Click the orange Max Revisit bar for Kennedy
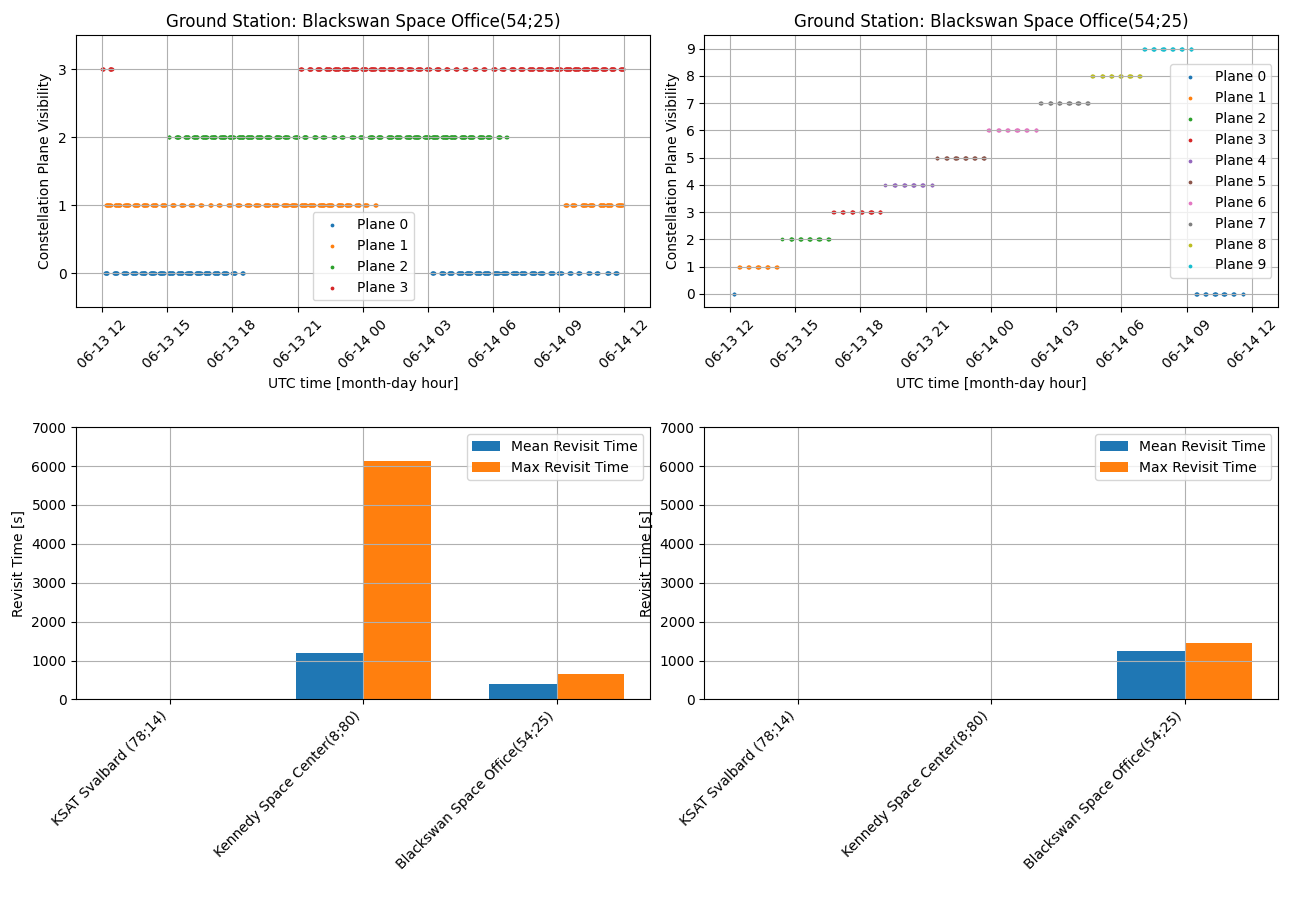 pyautogui.click(x=398, y=575)
